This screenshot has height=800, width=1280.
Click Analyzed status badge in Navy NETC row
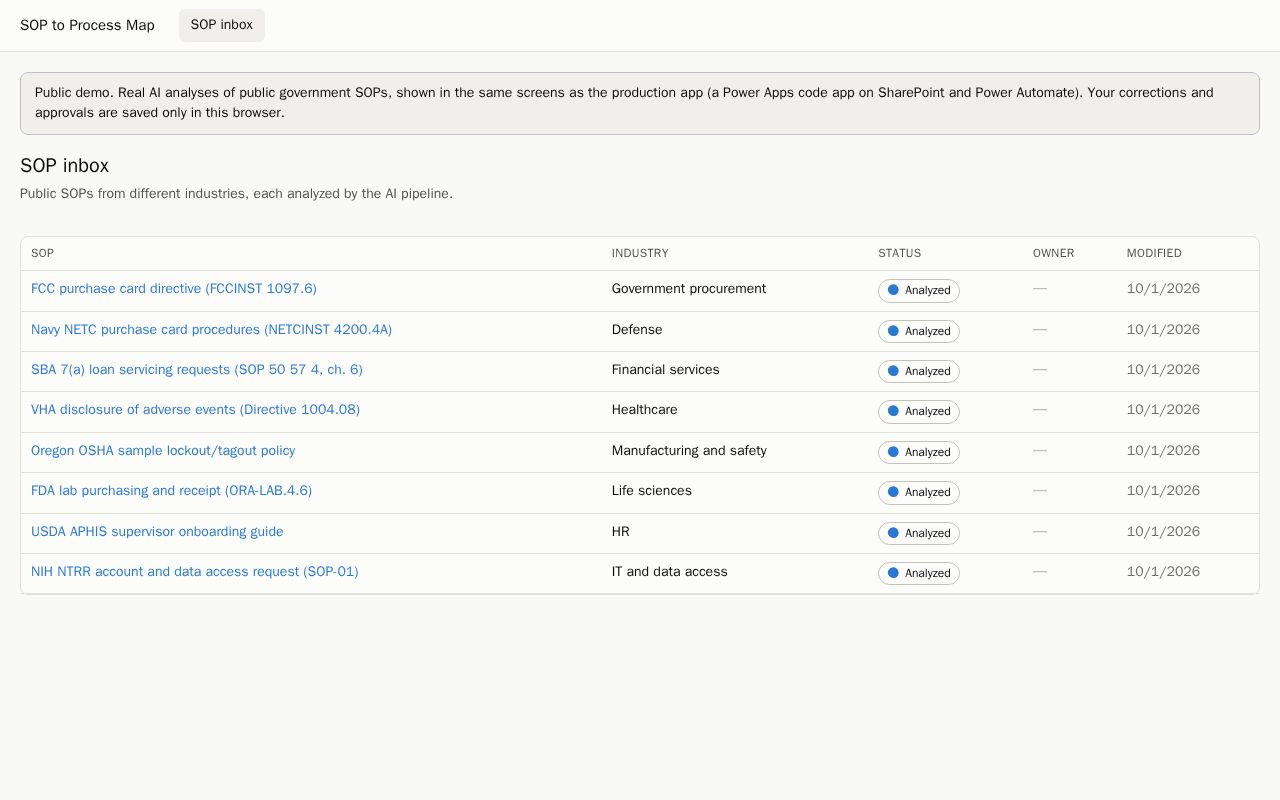[x=919, y=331]
